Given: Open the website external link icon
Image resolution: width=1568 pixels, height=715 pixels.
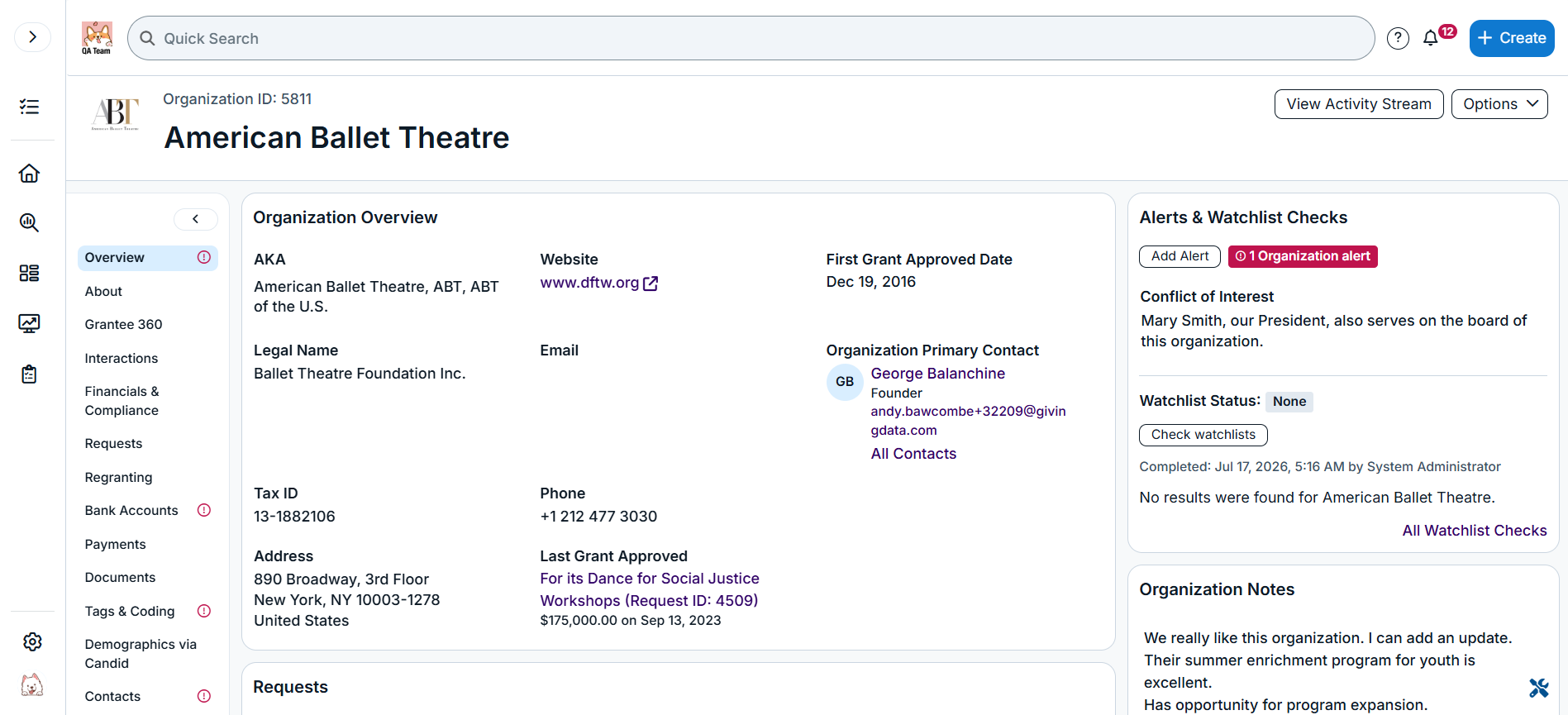Looking at the screenshot, I should tap(651, 284).
